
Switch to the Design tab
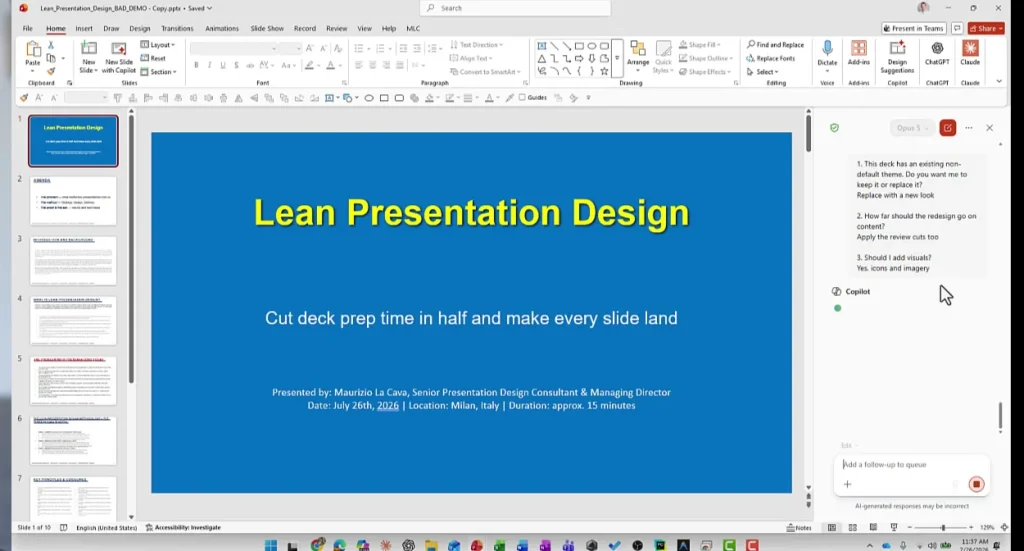[x=139, y=29]
